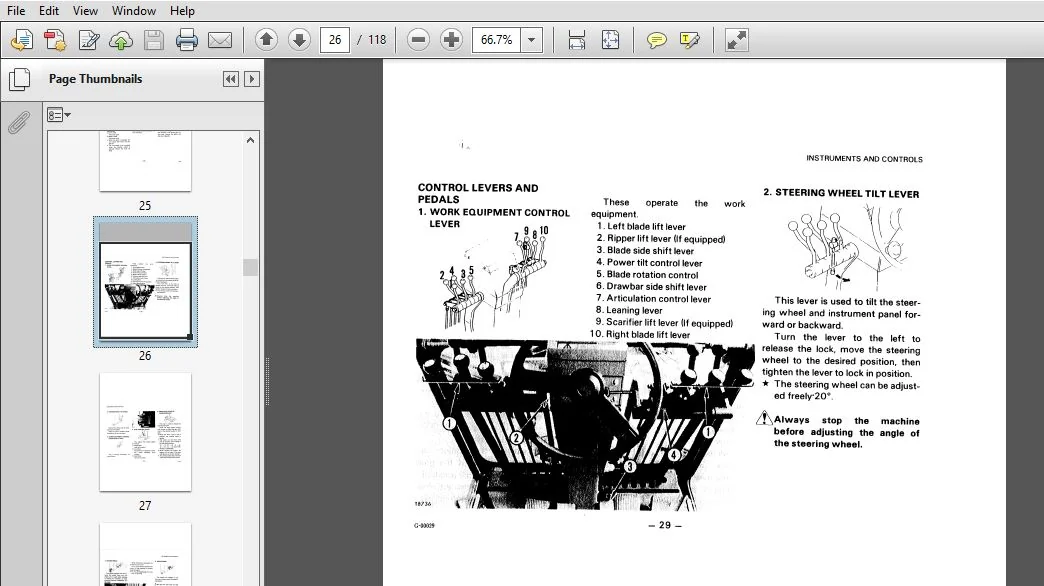The image size is (1044, 586).
Task: Click the read mode expand icon
Action: [x=736, y=40]
